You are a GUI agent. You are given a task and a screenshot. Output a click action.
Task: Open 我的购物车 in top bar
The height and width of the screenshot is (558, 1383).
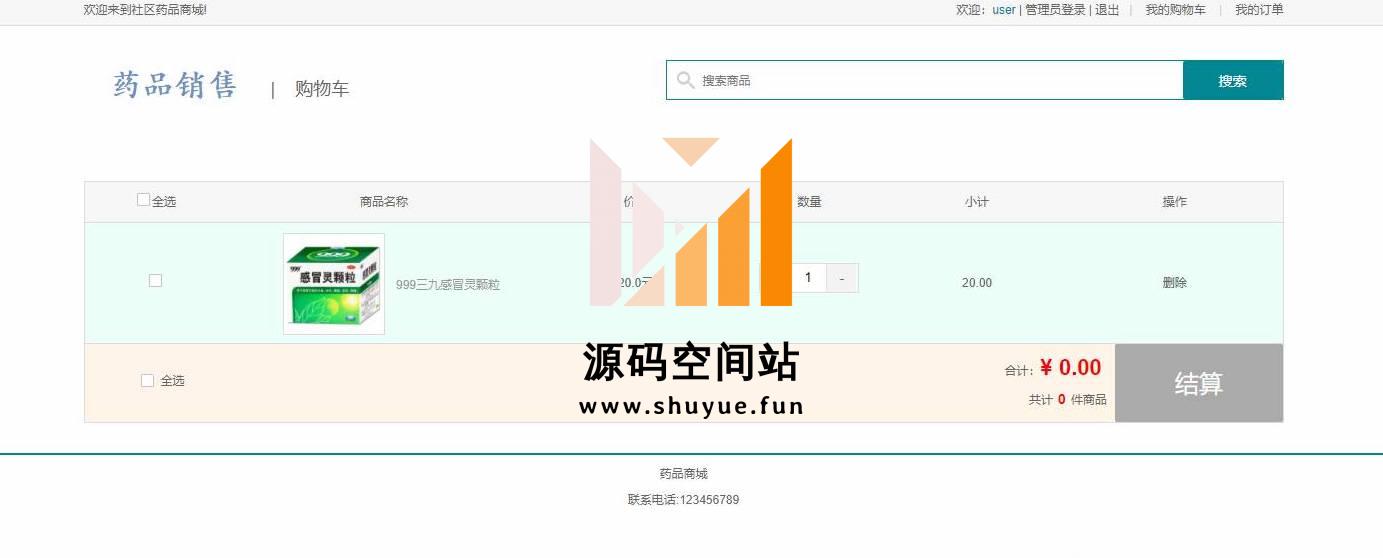click(1175, 10)
